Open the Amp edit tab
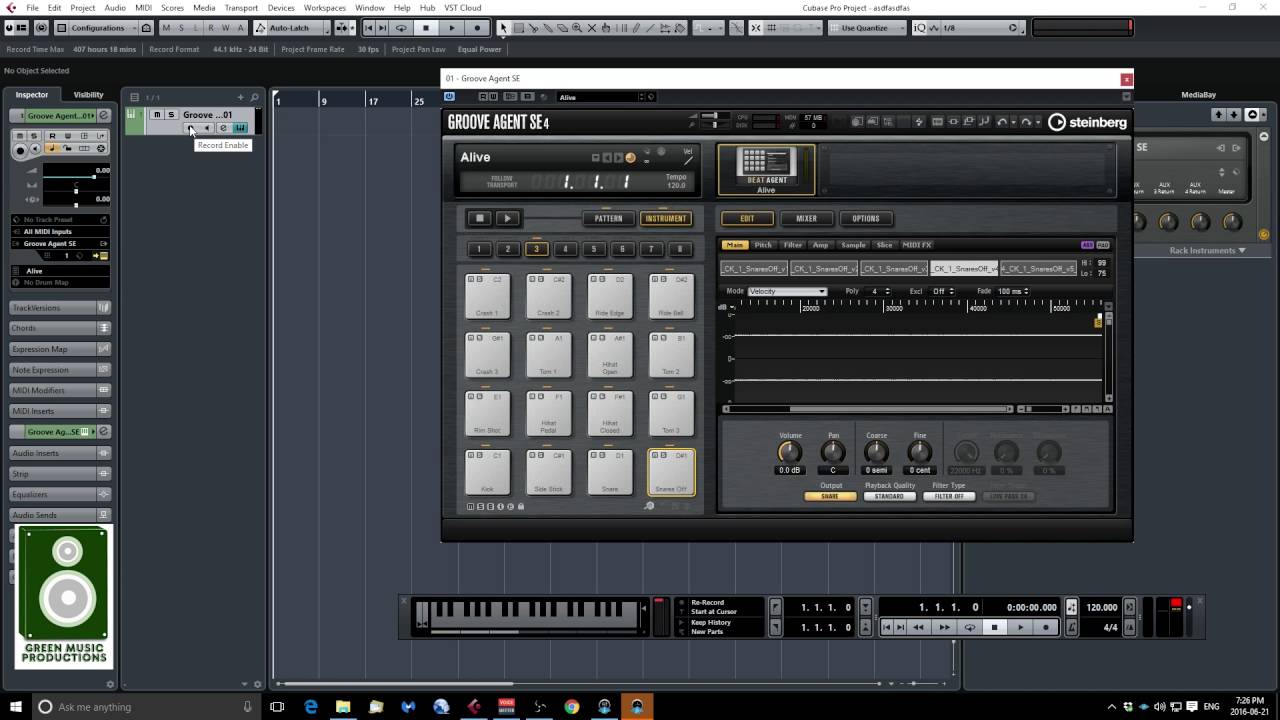 click(821, 245)
